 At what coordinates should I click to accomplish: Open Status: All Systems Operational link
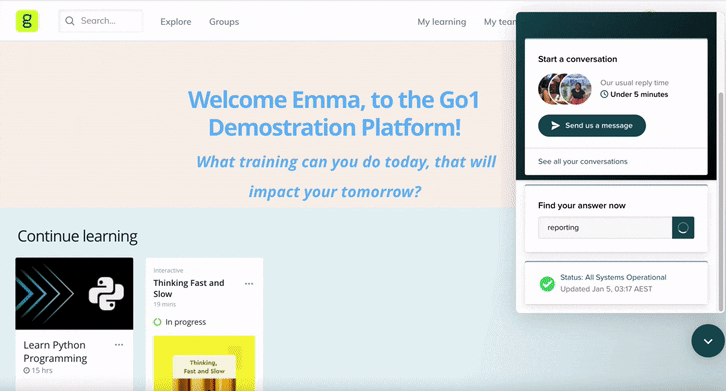point(613,277)
